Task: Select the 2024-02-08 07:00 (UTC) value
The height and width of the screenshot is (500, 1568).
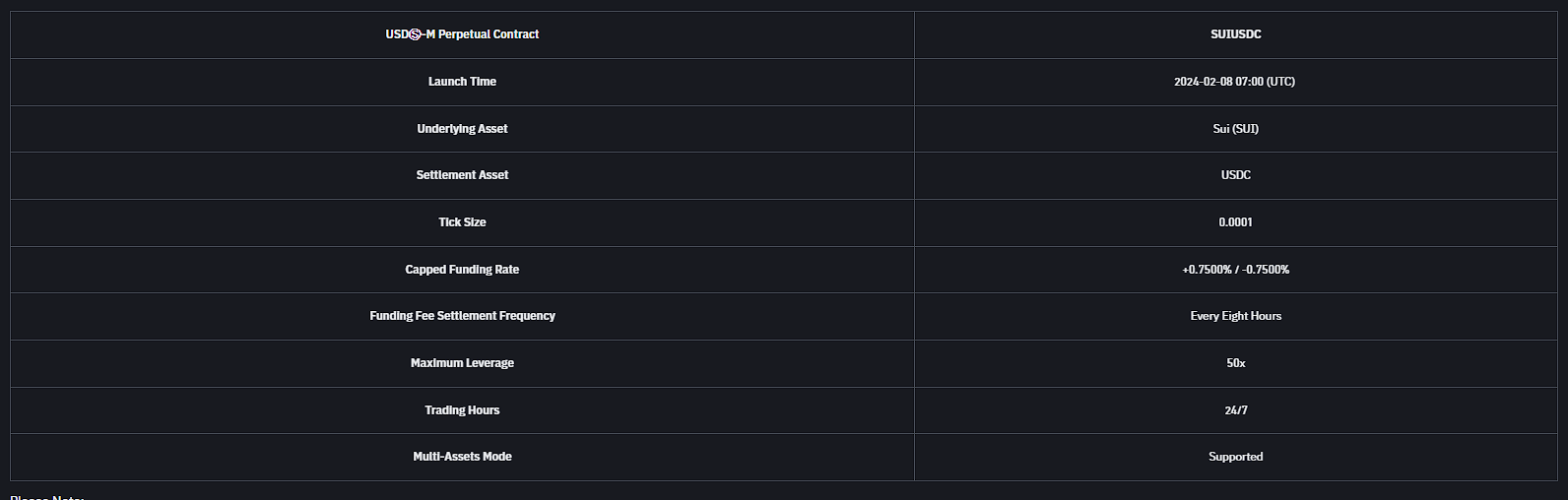Action: tap(1234, 82)
